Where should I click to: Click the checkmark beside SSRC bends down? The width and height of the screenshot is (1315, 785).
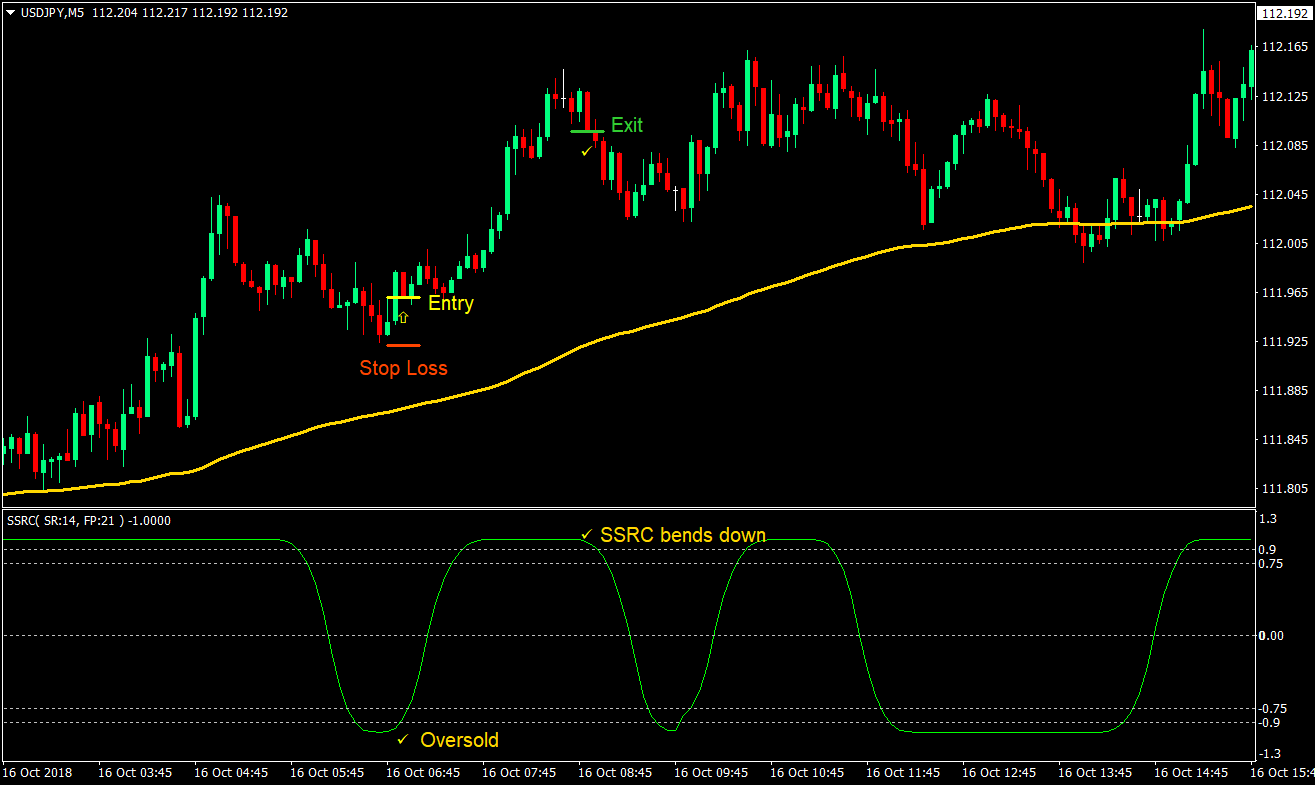[588, 535]
